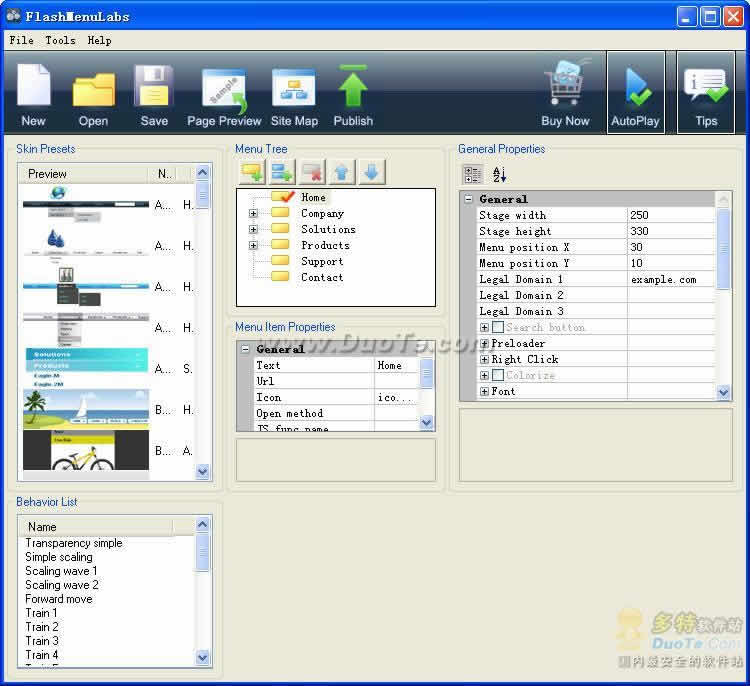This screenshot has width=750, height=686.
Task: Expand the Search button property group
Action: pos(484,327)
